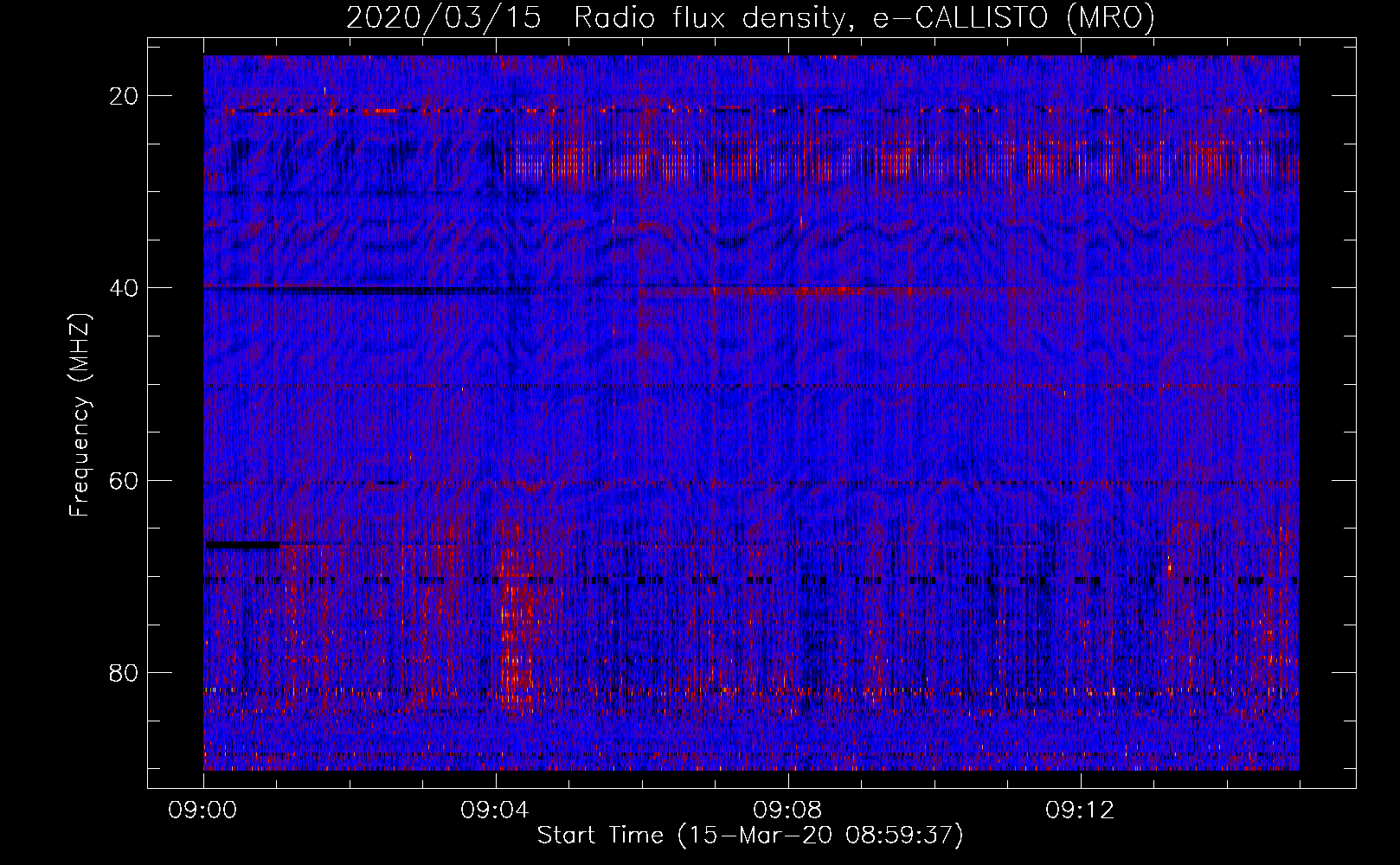Click the 09:00 time tick label
The height and width of the screenshot is (865, 1400).
tap(203, 811)
